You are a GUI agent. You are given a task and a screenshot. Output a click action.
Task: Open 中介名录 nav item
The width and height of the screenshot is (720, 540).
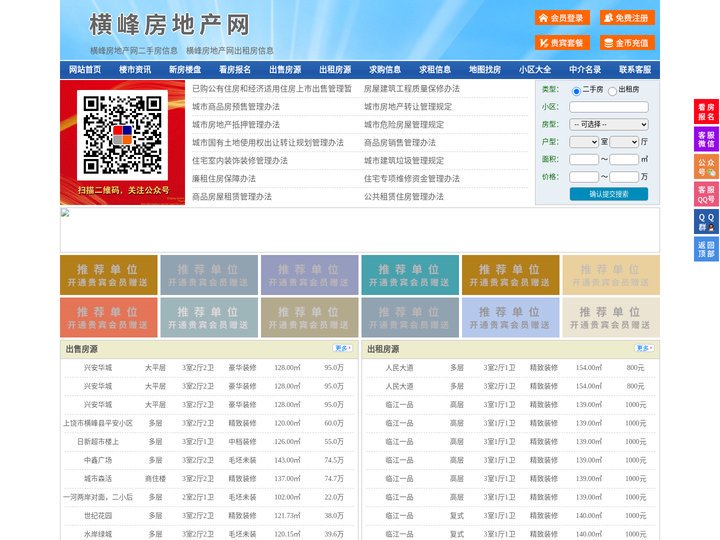[x=585, y=70]
